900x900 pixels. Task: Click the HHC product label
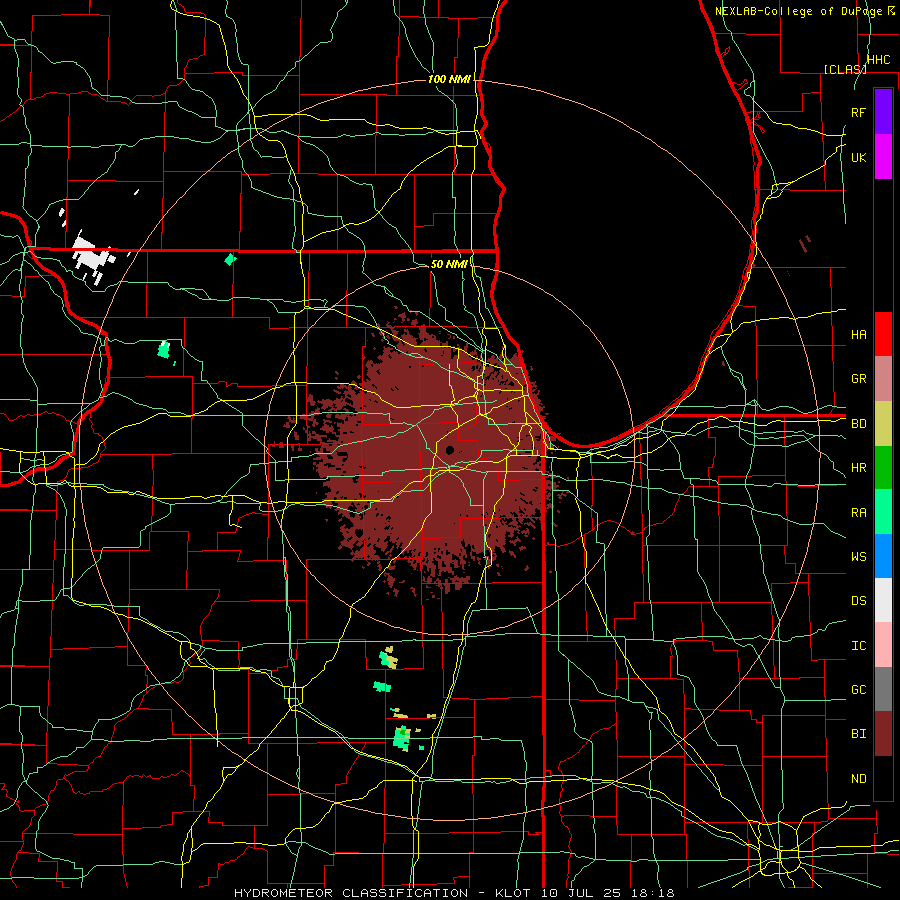(878, 60)
